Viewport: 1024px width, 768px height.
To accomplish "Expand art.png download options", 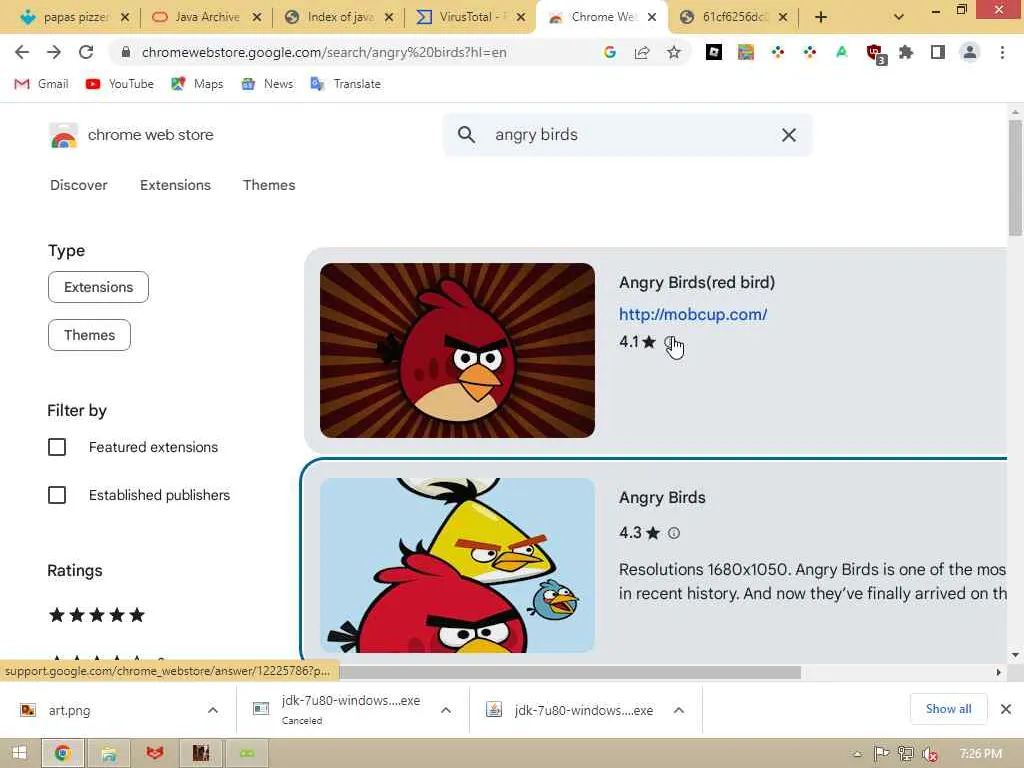I will (213, 710).
